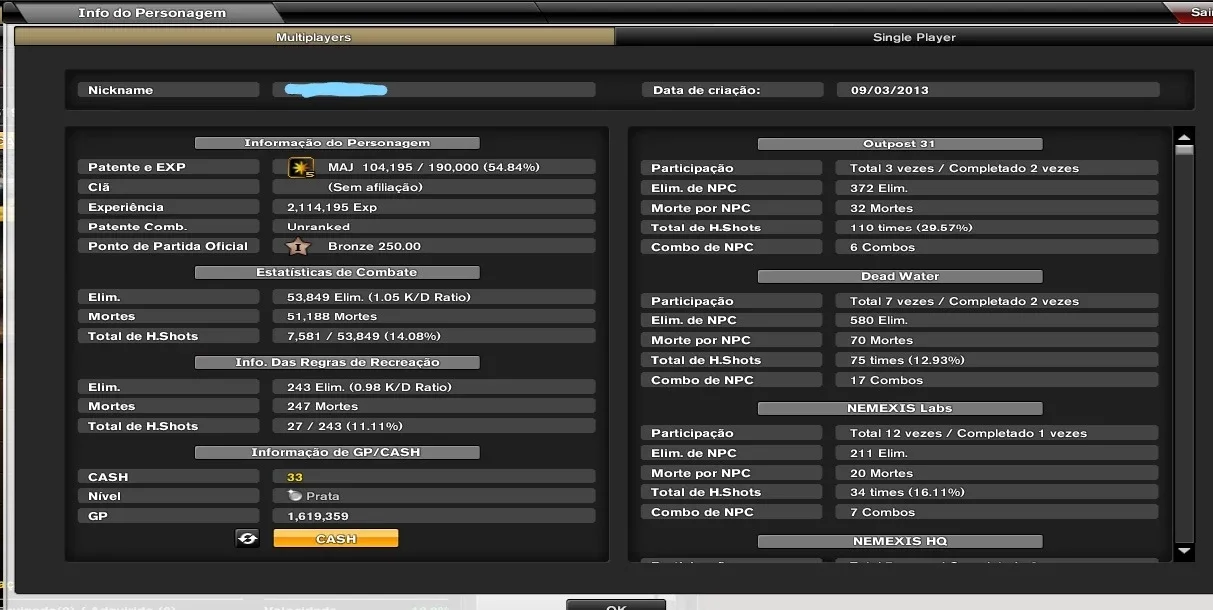
Task: Click the Informação de GP/CASH header
Action: pyautogui.click(x=337, y=452)
